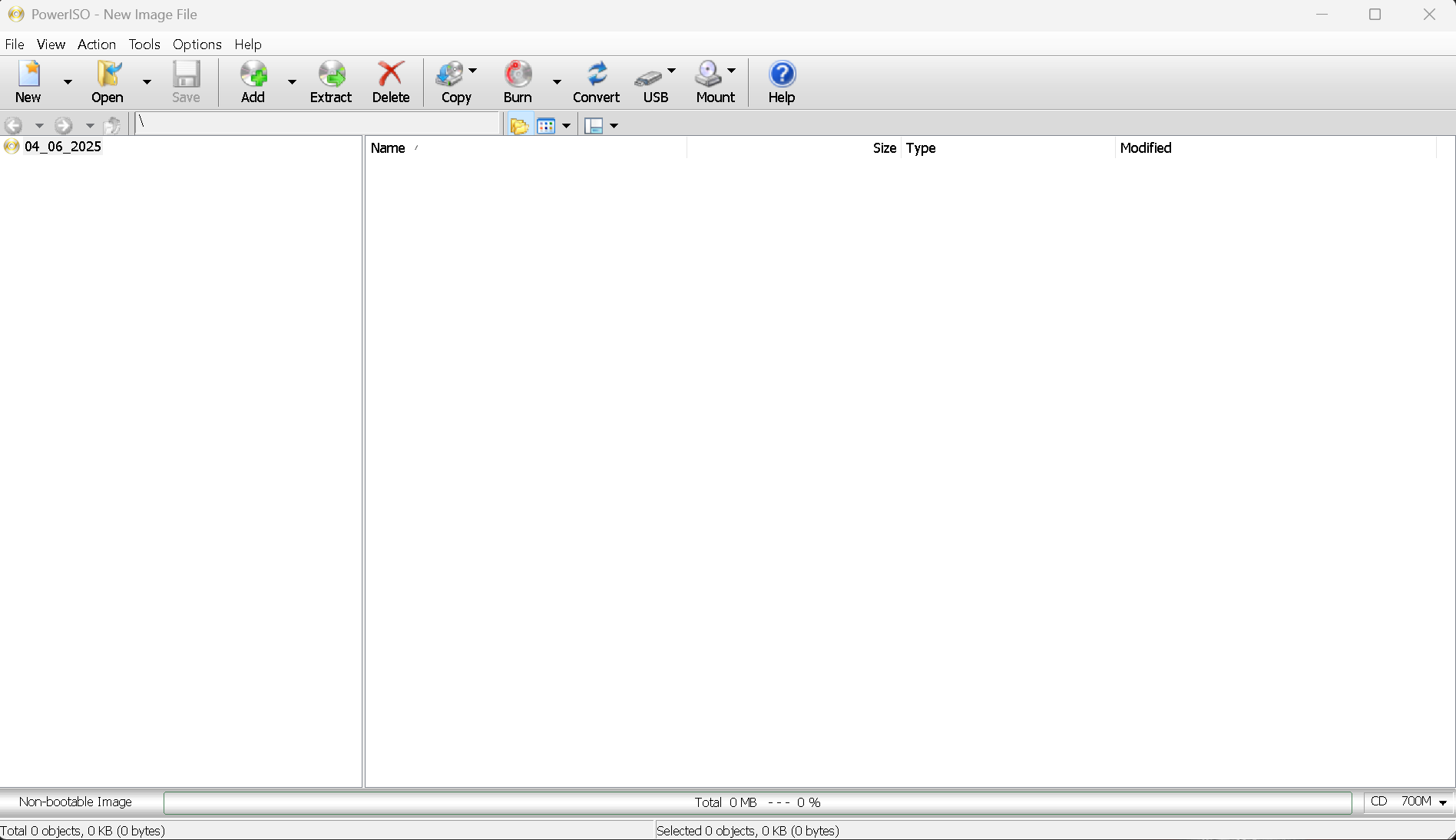Click the USB drive toolbar icon
The height and width of the screenshot is (840, 1456).
click(649, 77)
